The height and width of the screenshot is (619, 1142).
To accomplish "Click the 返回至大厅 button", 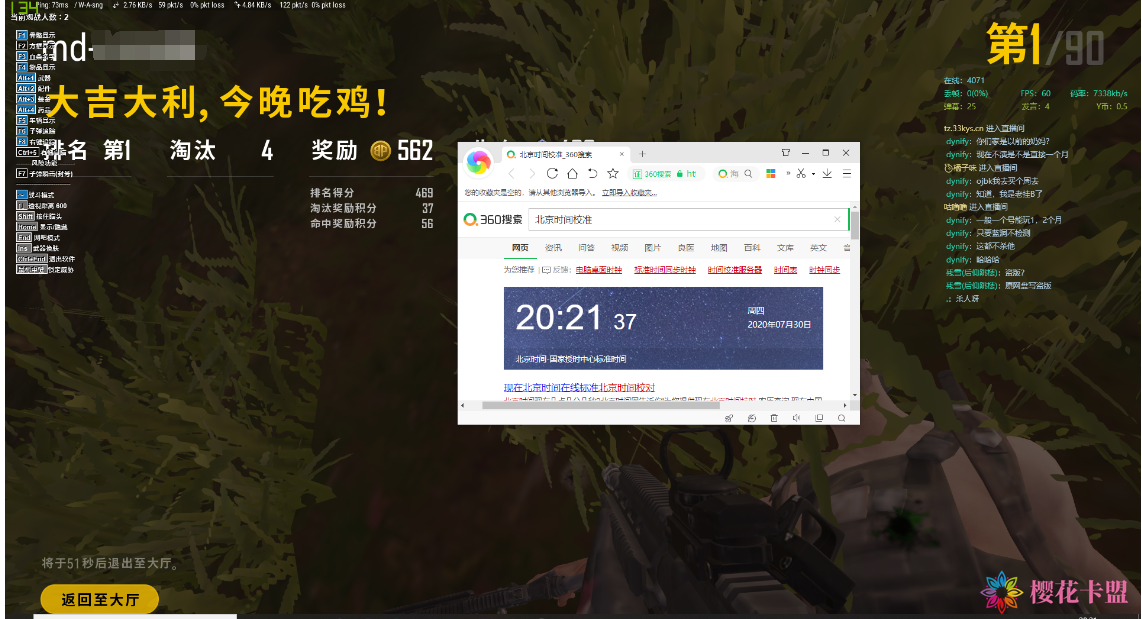I will (99, 600).
